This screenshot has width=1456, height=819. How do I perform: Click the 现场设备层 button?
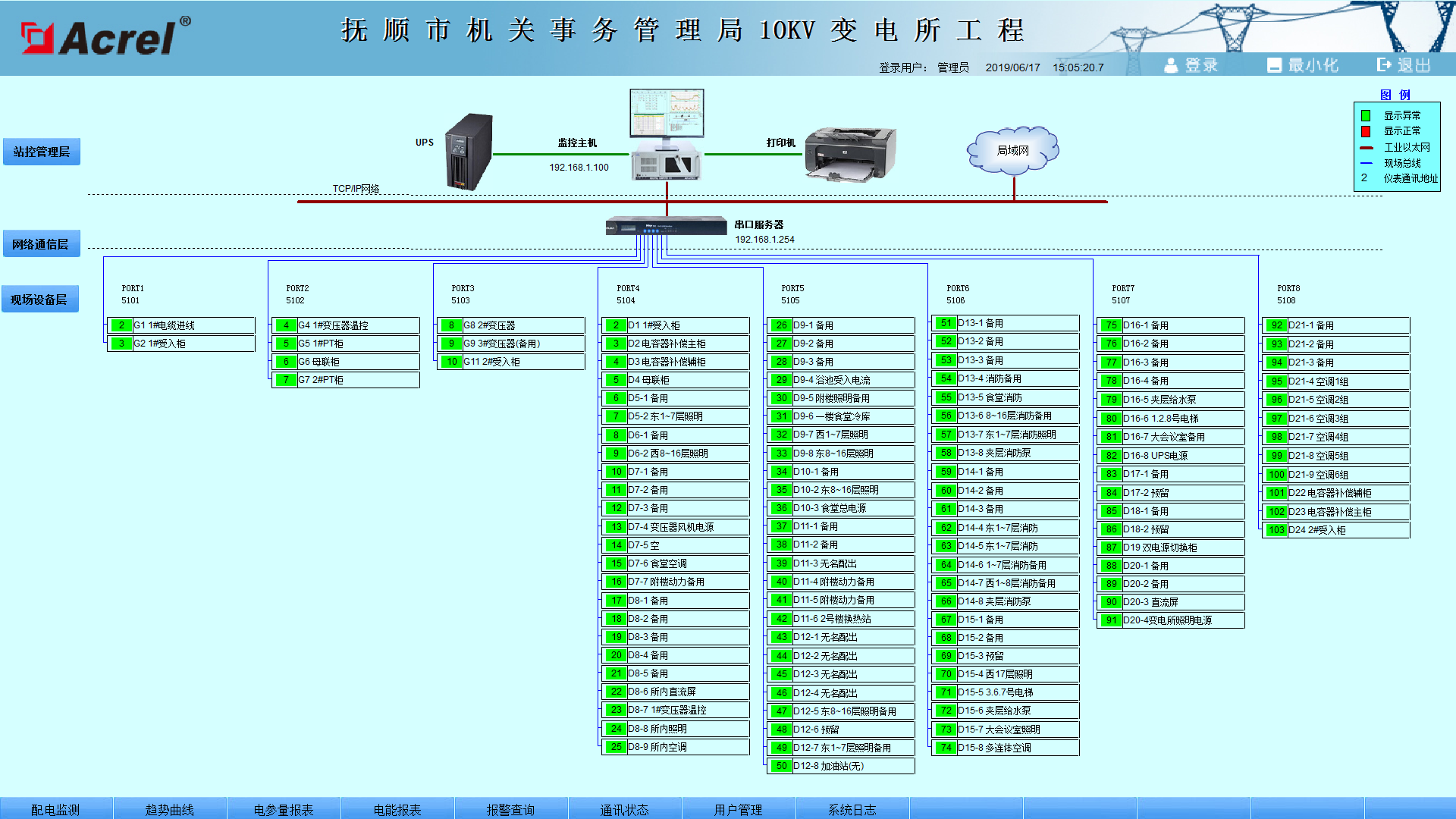pyautogui.click(x=39, y=300)
